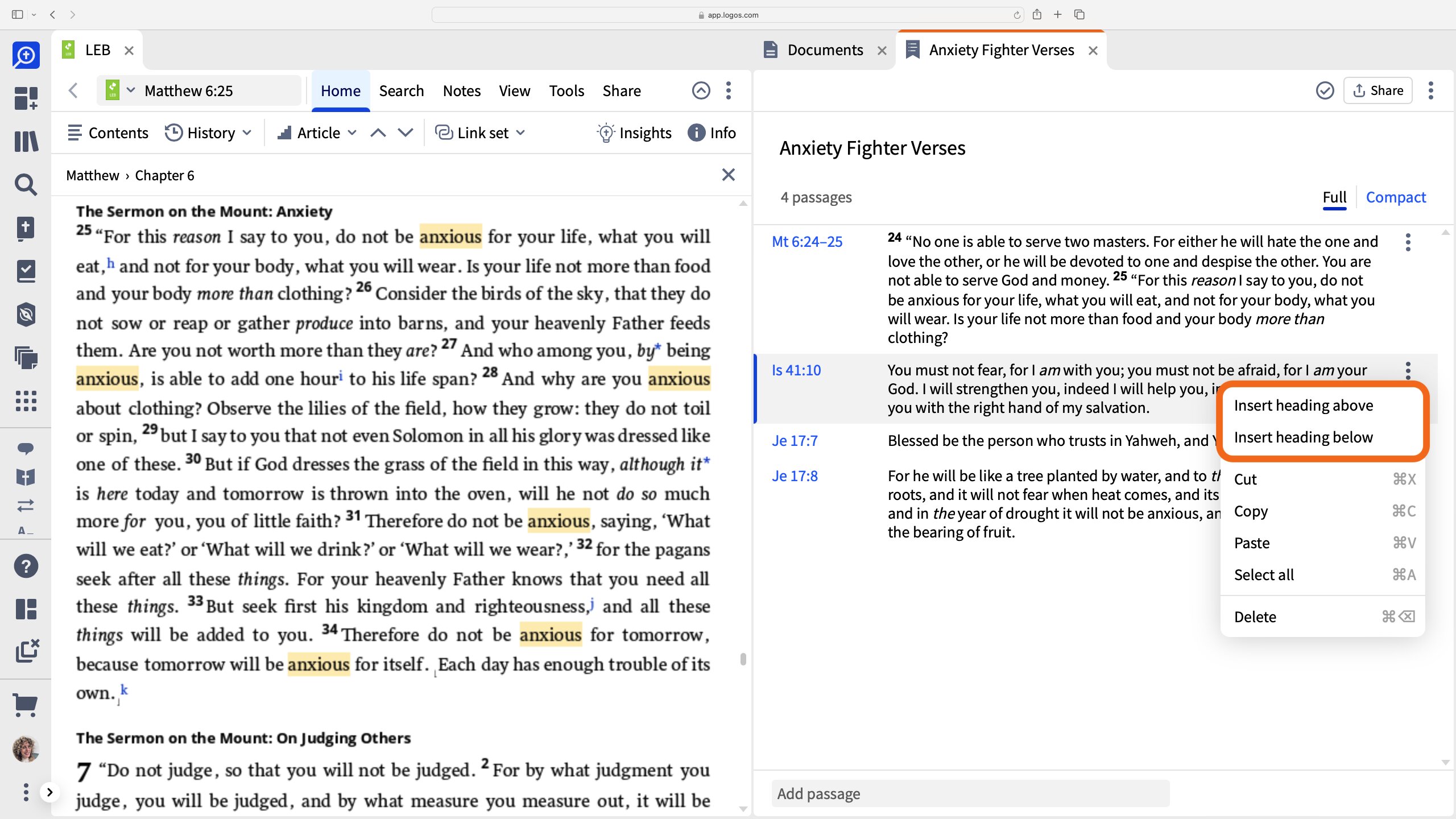Image resolution: width=1456 pixels, height=819 pixels.
Task: Open Safari sidebar dropdown chevron
Action: [x=34, y=15]
